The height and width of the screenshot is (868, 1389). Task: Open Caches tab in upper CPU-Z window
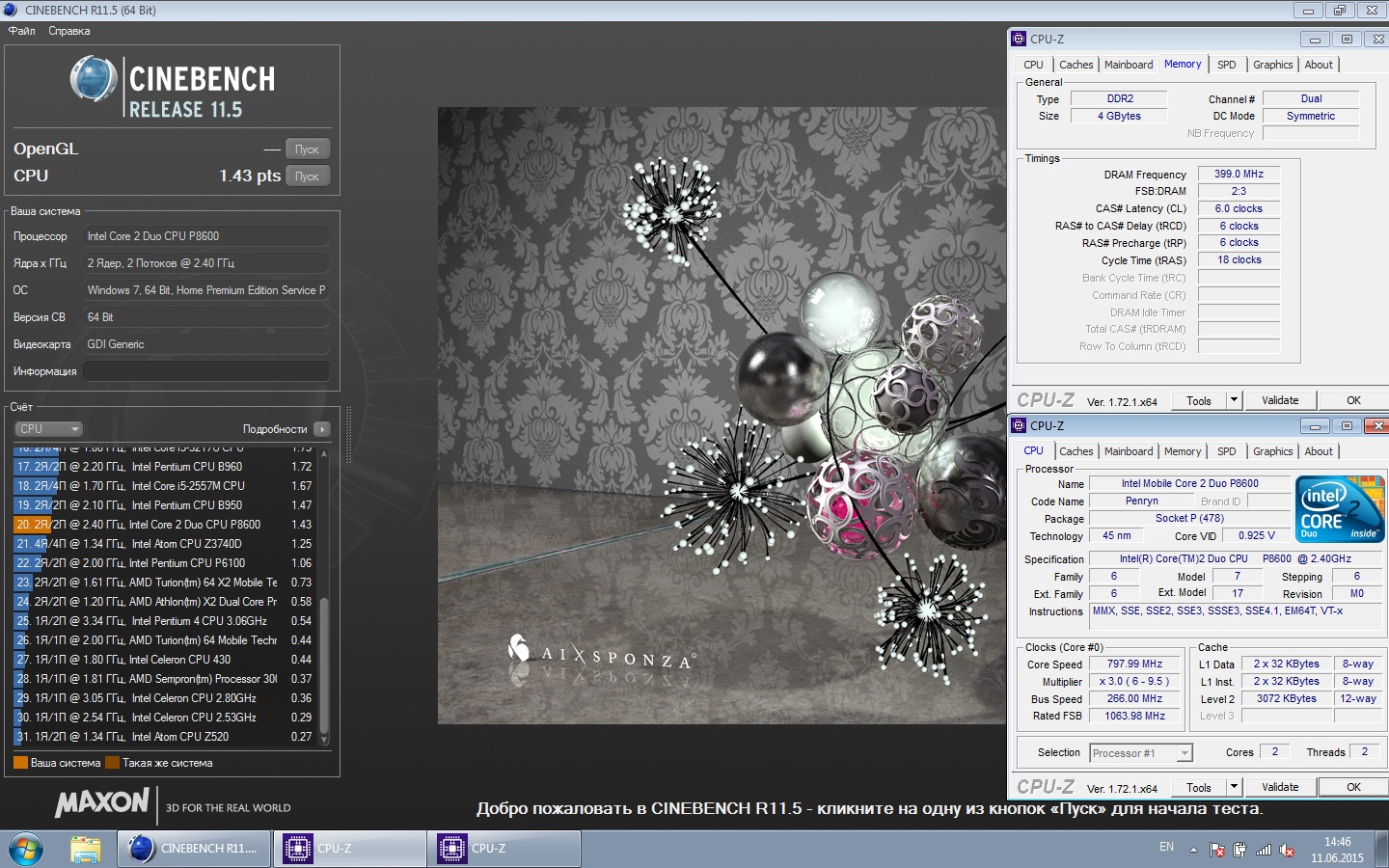tap(1076, 65)
